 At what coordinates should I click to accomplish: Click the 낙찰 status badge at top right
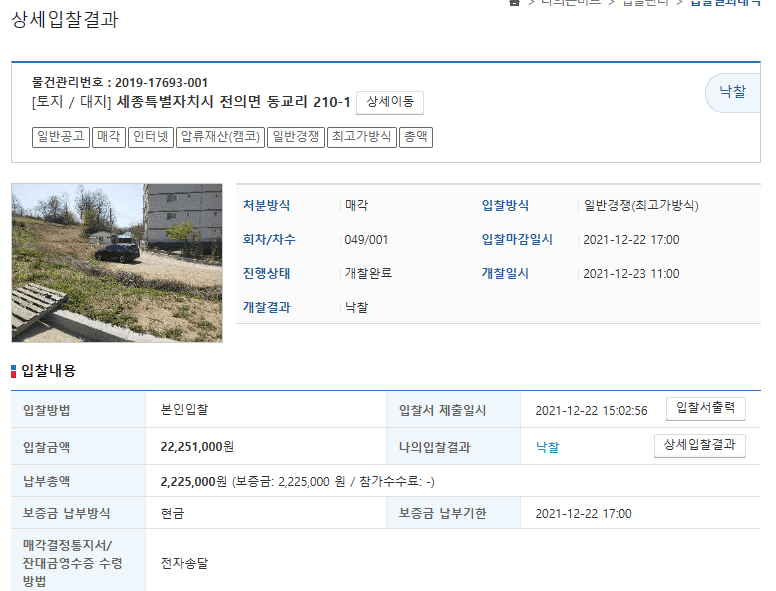tap(733, 92)
